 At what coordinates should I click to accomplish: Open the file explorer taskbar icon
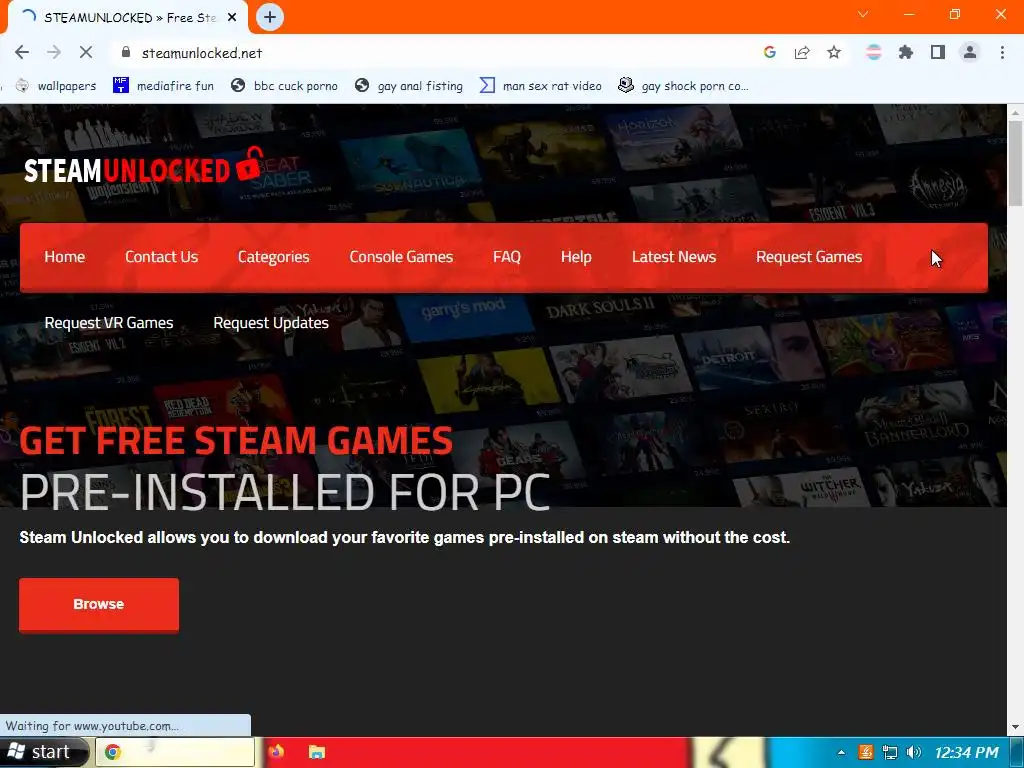[x=317, y=752]
